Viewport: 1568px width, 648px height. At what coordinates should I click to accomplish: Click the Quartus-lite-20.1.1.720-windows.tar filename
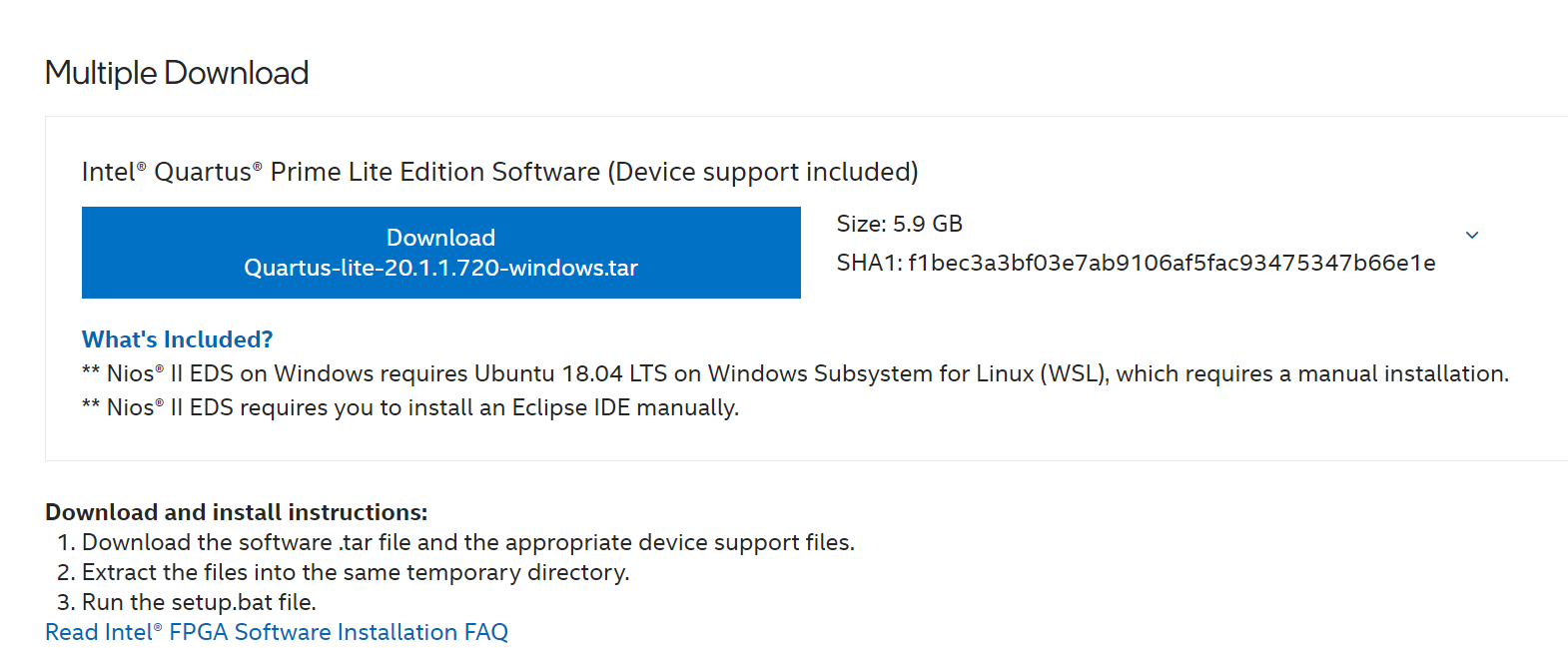440,268
